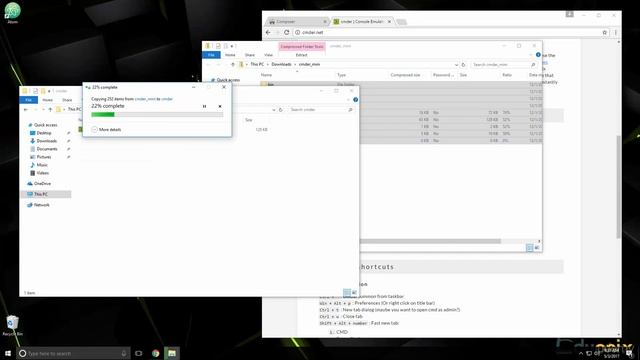
Task: Sort by Ratio column in cmder_mini window
Action: click(507, 75)
